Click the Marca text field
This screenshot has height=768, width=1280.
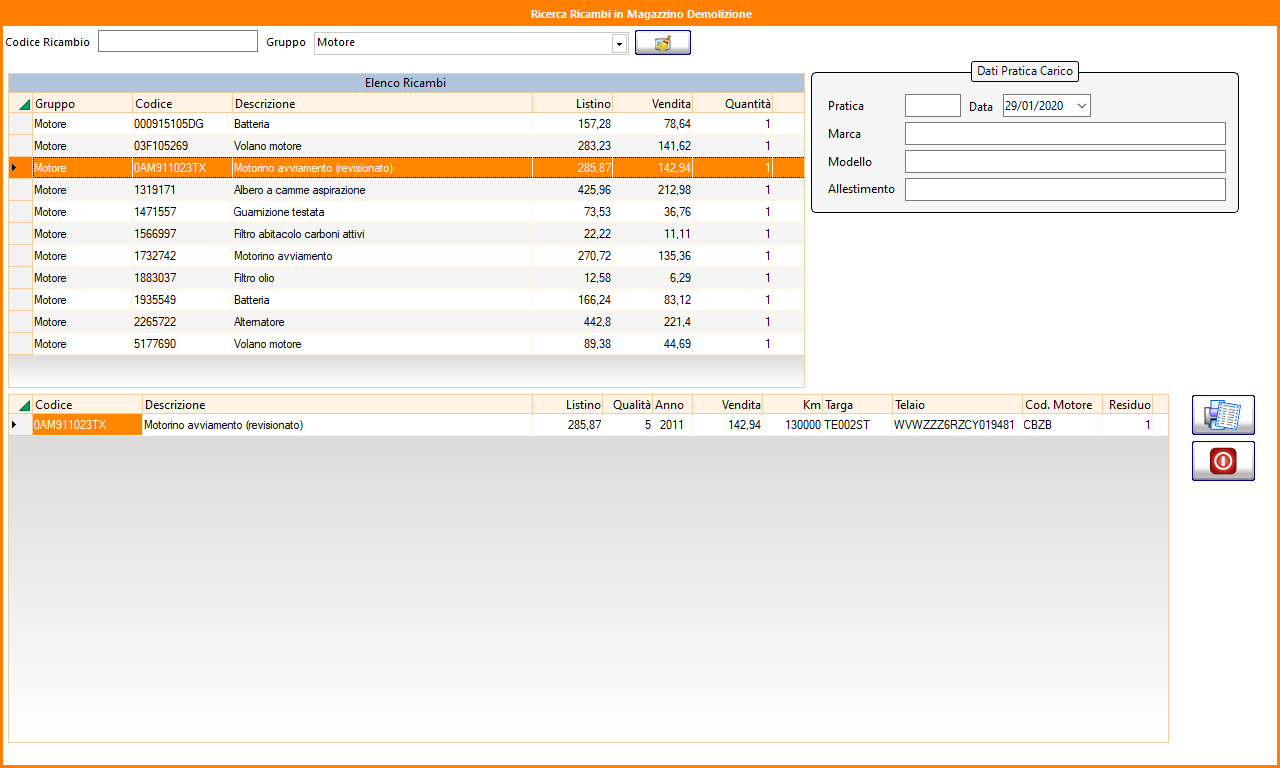click(1065, 134)
